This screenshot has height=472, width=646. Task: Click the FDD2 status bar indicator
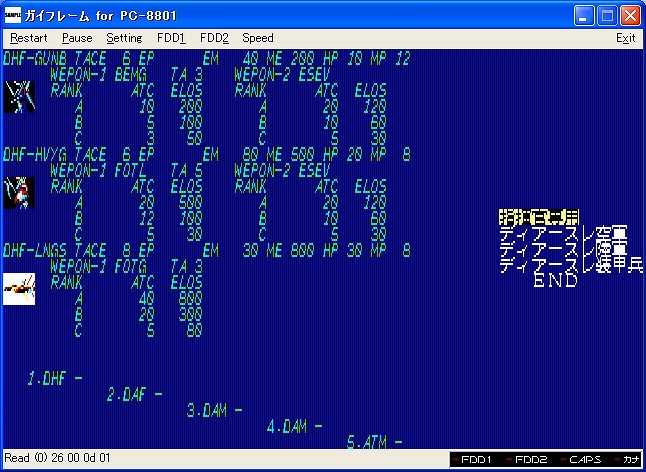(530, 459)
